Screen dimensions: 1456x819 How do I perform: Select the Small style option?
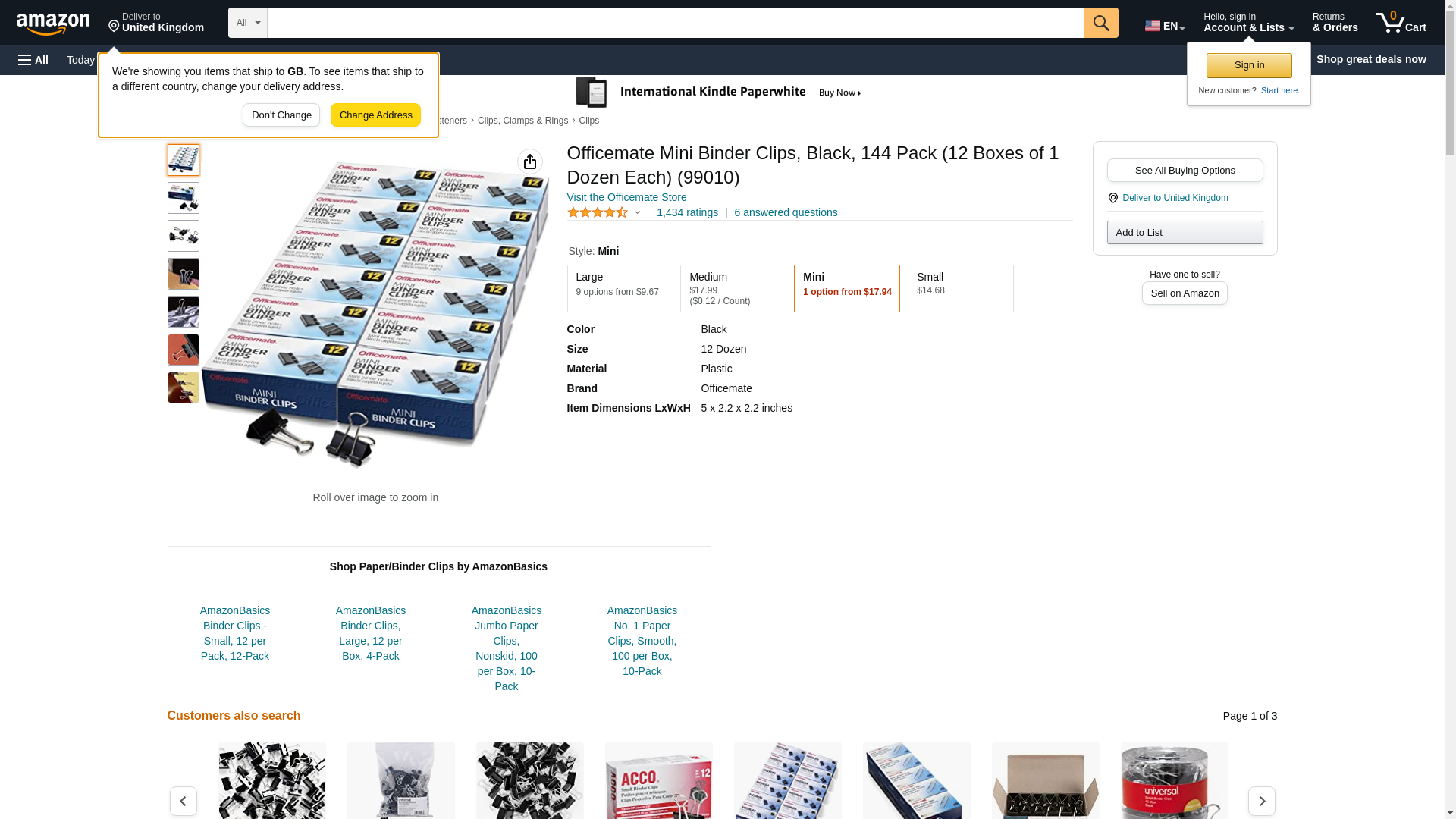click(961, 288)
